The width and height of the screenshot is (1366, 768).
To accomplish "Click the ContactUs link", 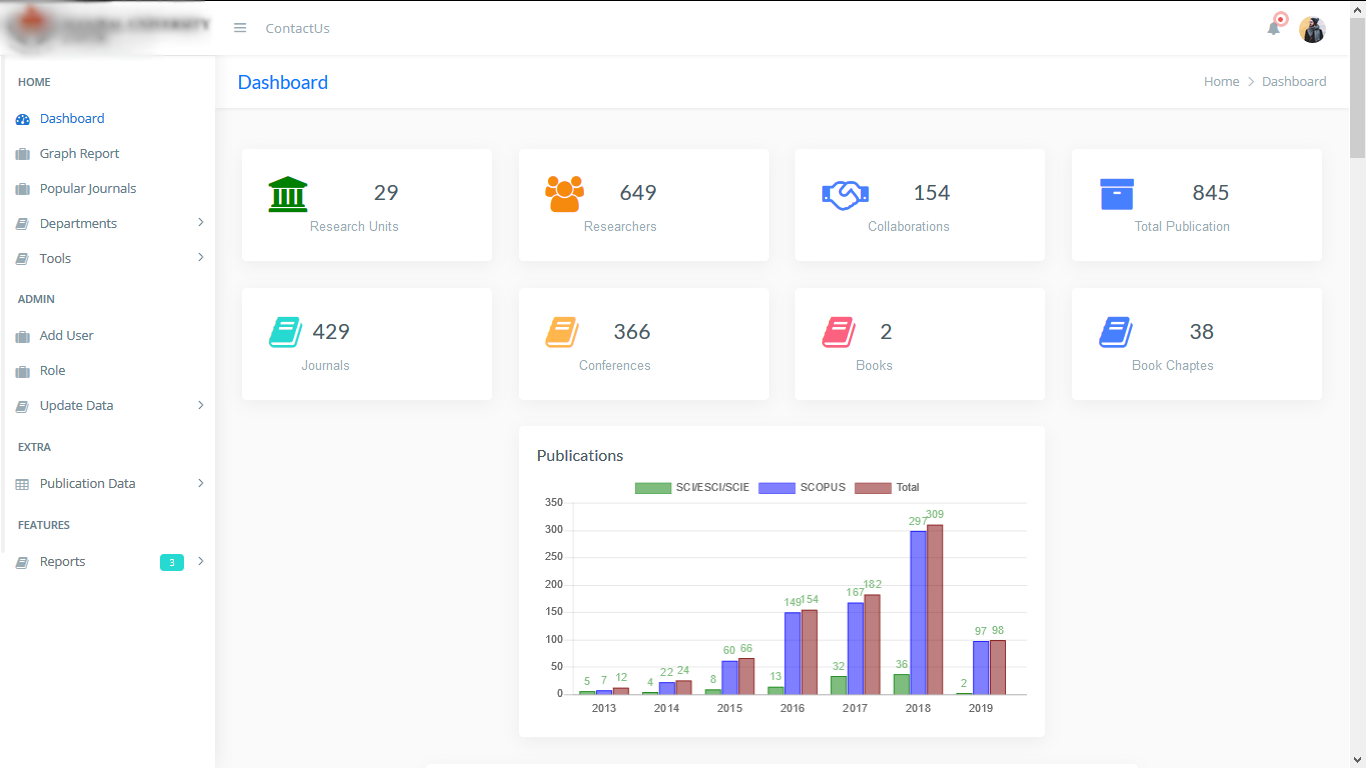I will 297,28.
